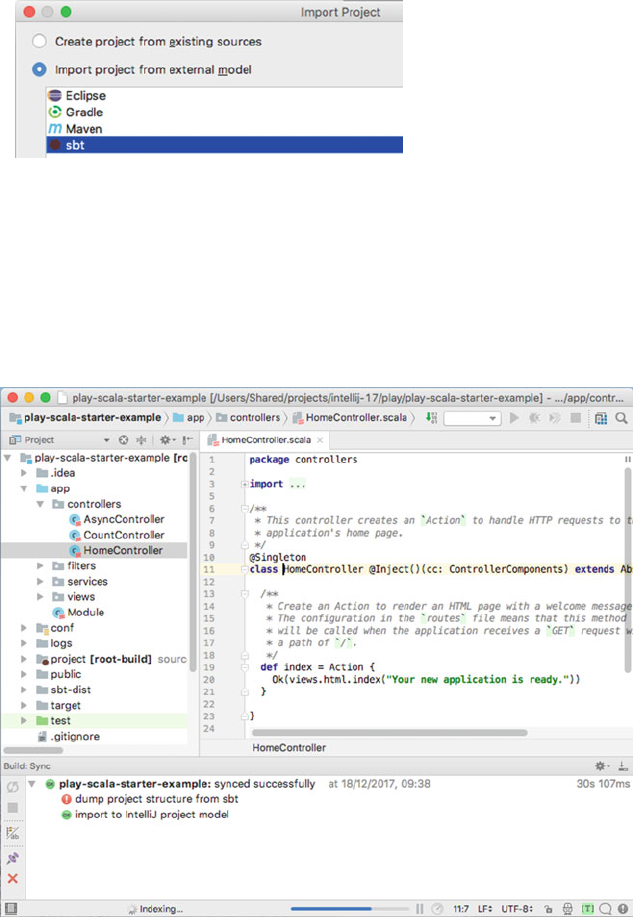Click the HomeController structure breadcrumb below editor
The image size is (633, 917).
click(x=289, y=747)
